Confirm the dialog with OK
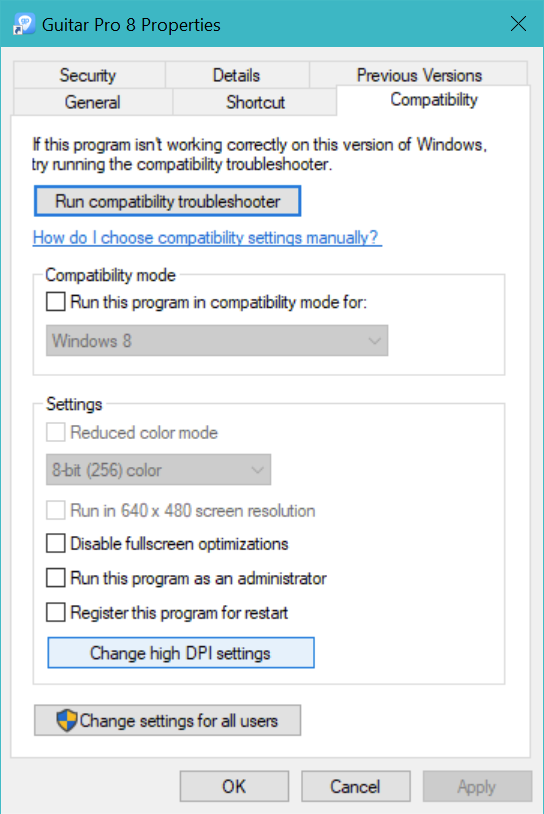 (x=234, y=786)
